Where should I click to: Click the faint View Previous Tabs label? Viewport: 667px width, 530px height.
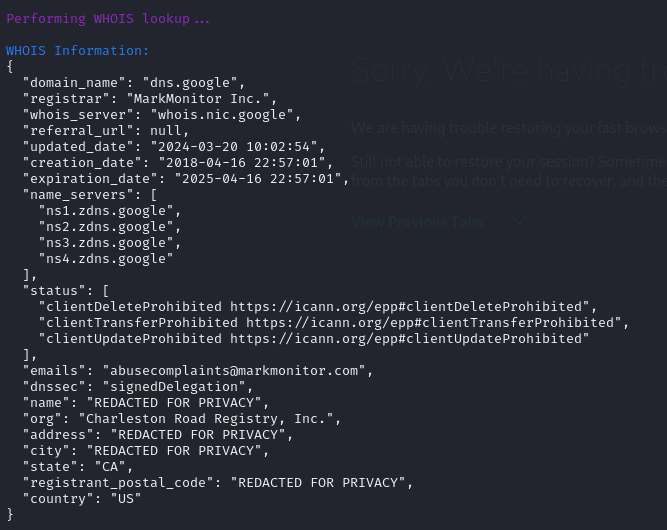[x=417, y=222]
